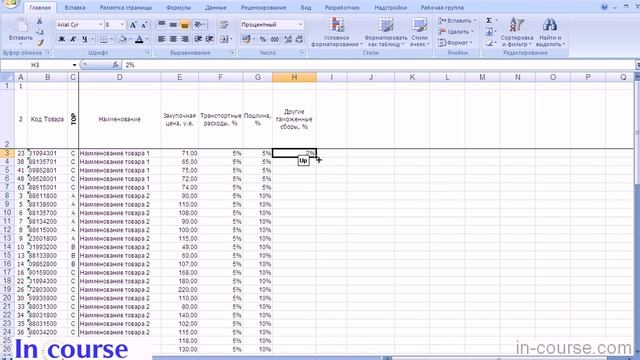Click the Select All corner button
The height and width of the screenshot is (360, 640).
click(7, 77)
